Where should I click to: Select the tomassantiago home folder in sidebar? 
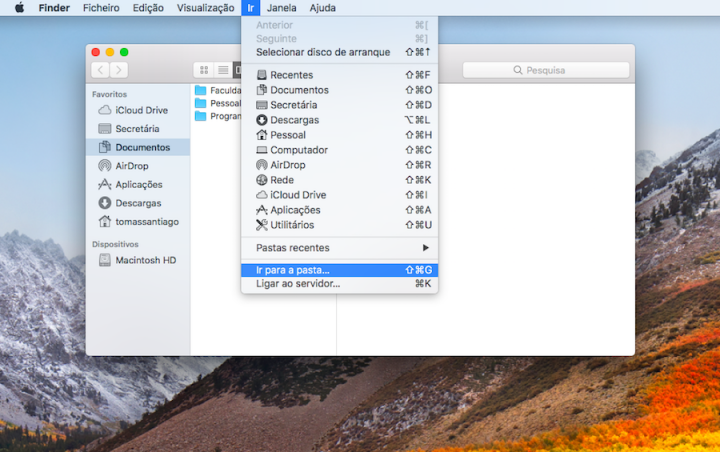146,222
